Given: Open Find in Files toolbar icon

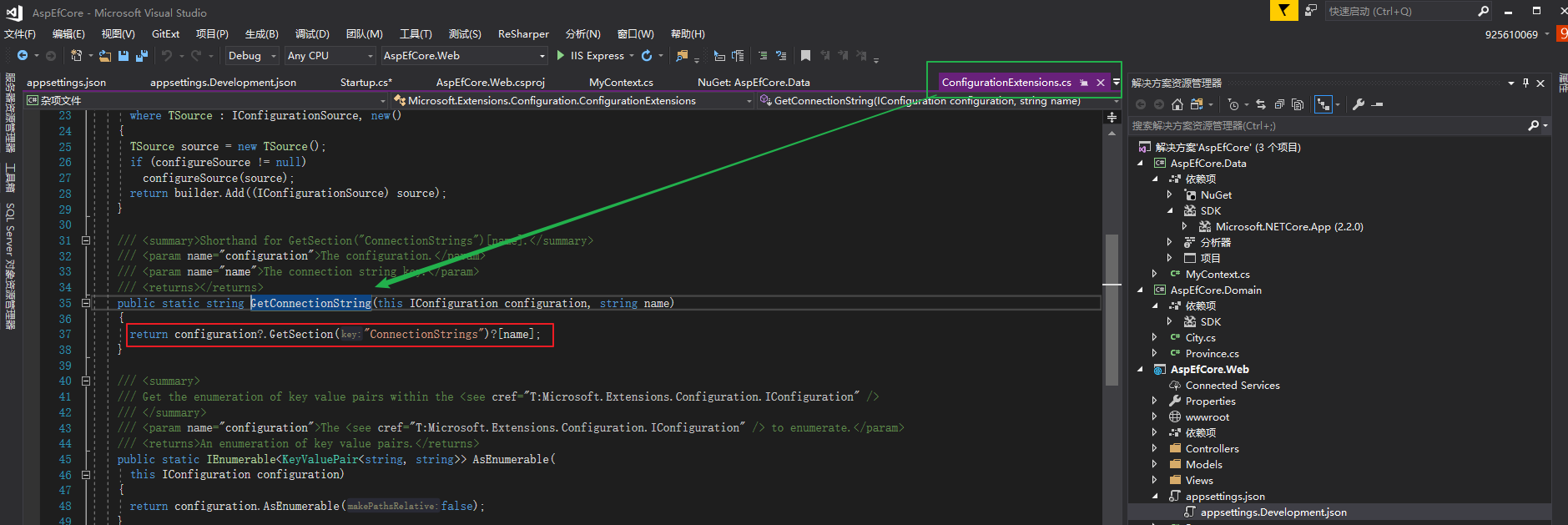Looking at the screenshot, I should tap(682, 56).
